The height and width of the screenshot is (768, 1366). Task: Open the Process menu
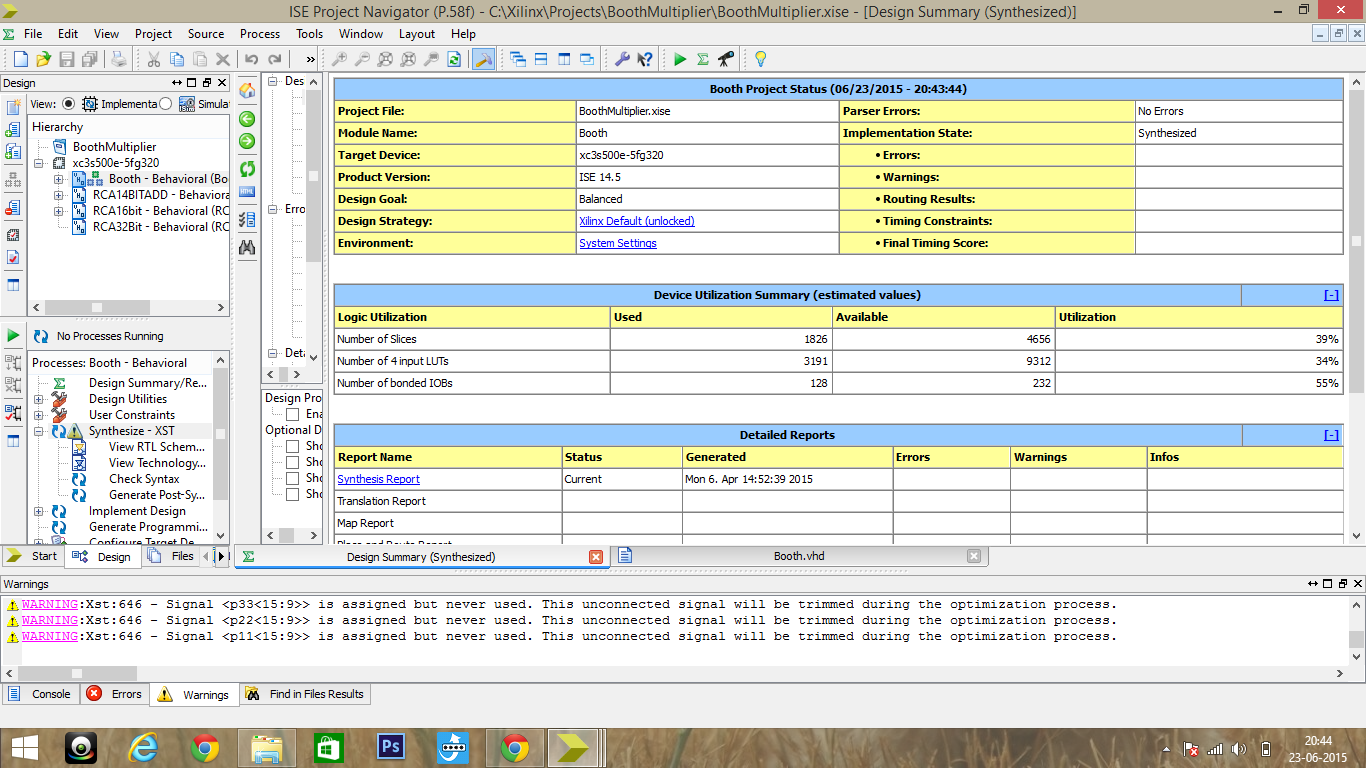coord(259,33)
